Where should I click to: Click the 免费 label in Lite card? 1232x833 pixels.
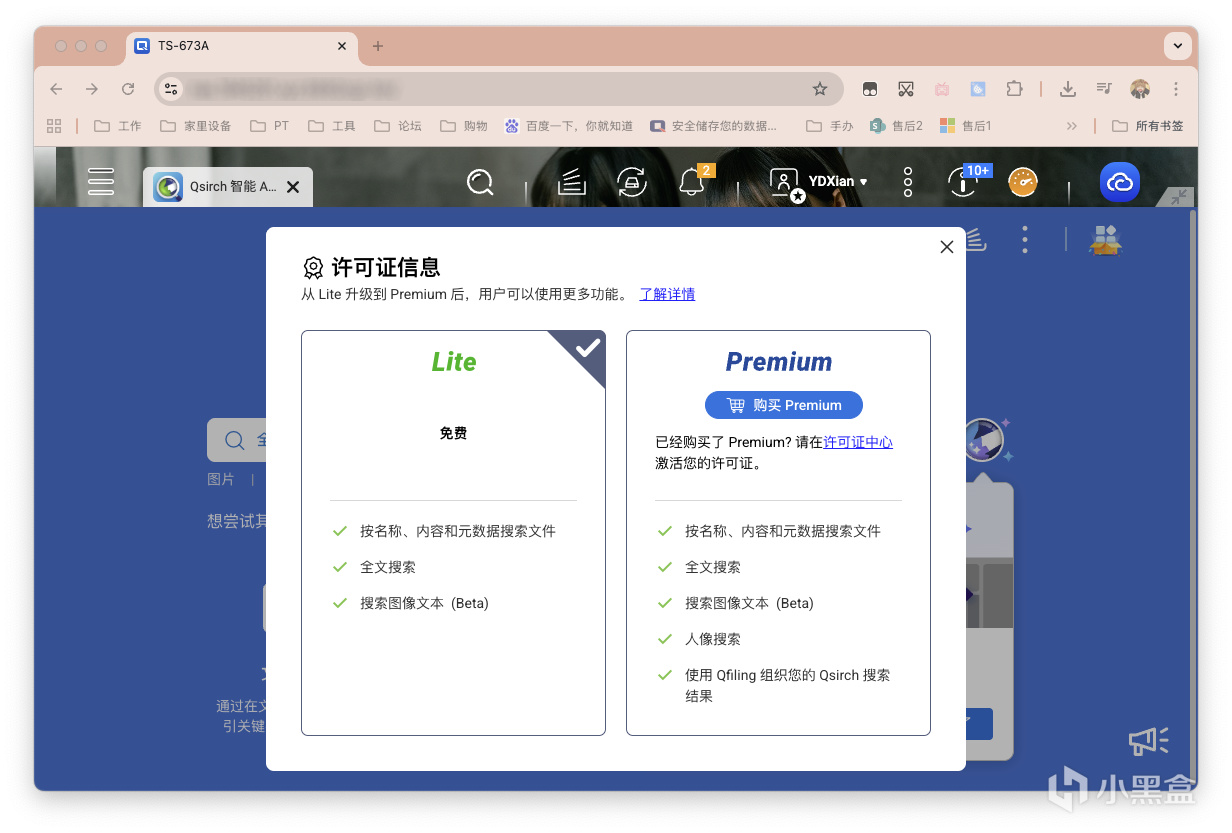click(453, 433)
